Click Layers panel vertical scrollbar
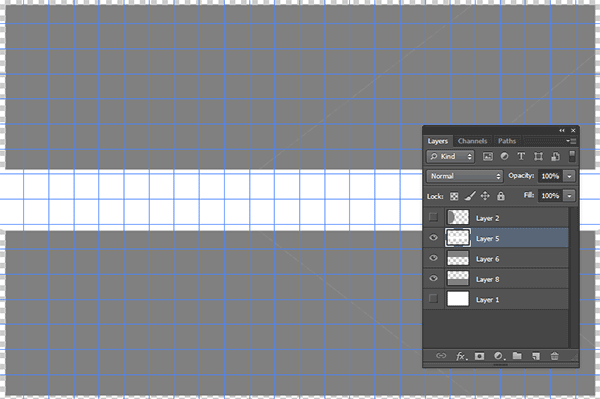Screen dimensions: 600x399 (573, 278)
